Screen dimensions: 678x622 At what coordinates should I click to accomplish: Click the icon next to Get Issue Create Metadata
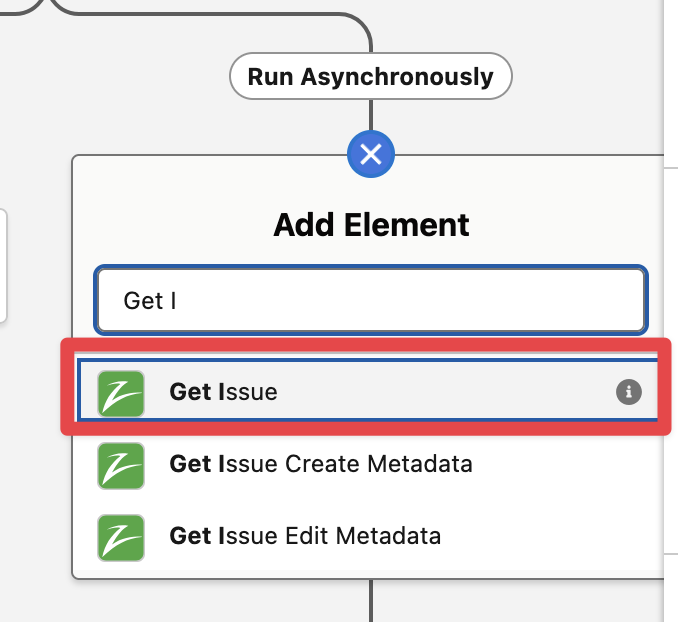[x=121, y=466]
